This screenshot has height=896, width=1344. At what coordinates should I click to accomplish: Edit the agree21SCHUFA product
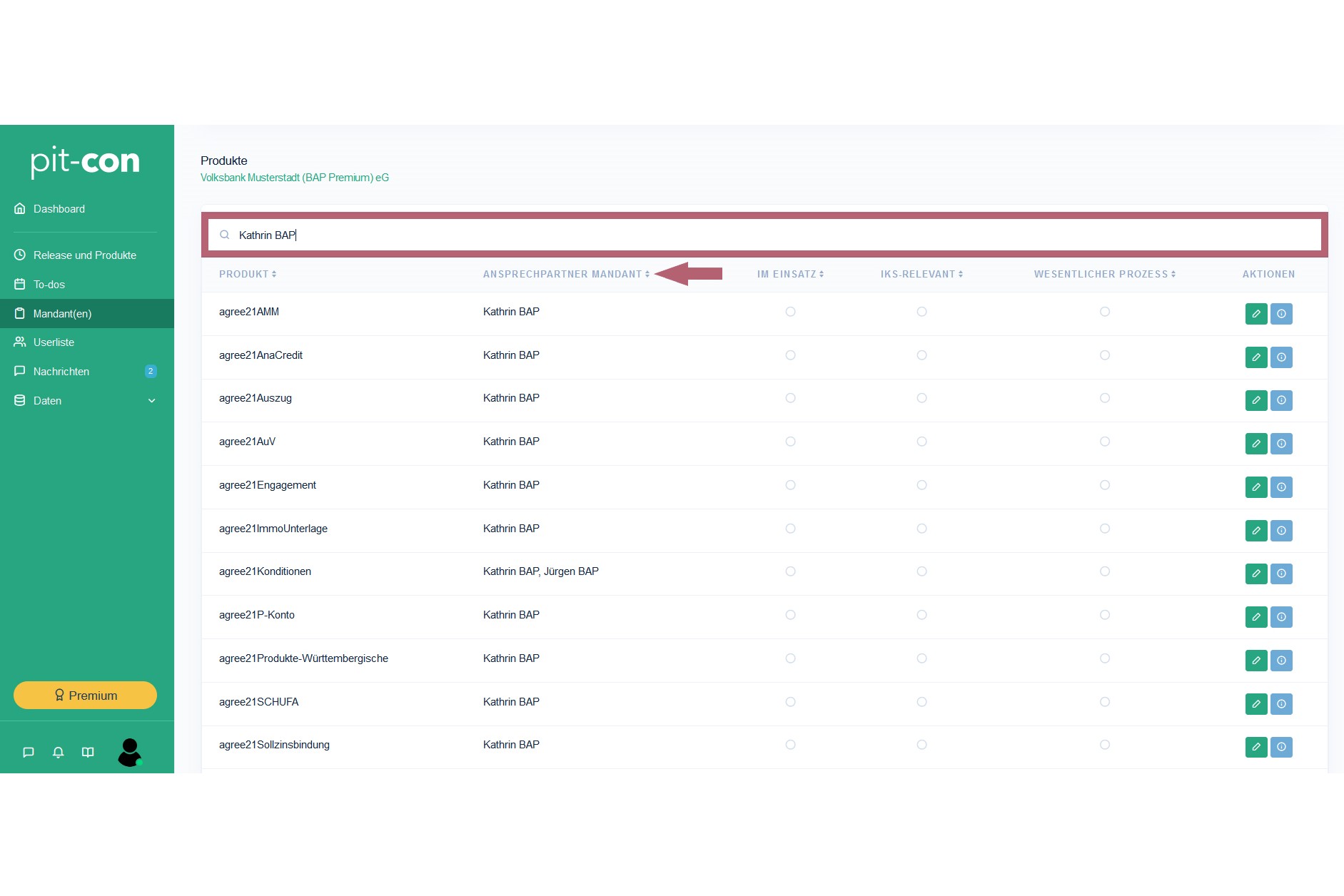[x=1256, y=704]
